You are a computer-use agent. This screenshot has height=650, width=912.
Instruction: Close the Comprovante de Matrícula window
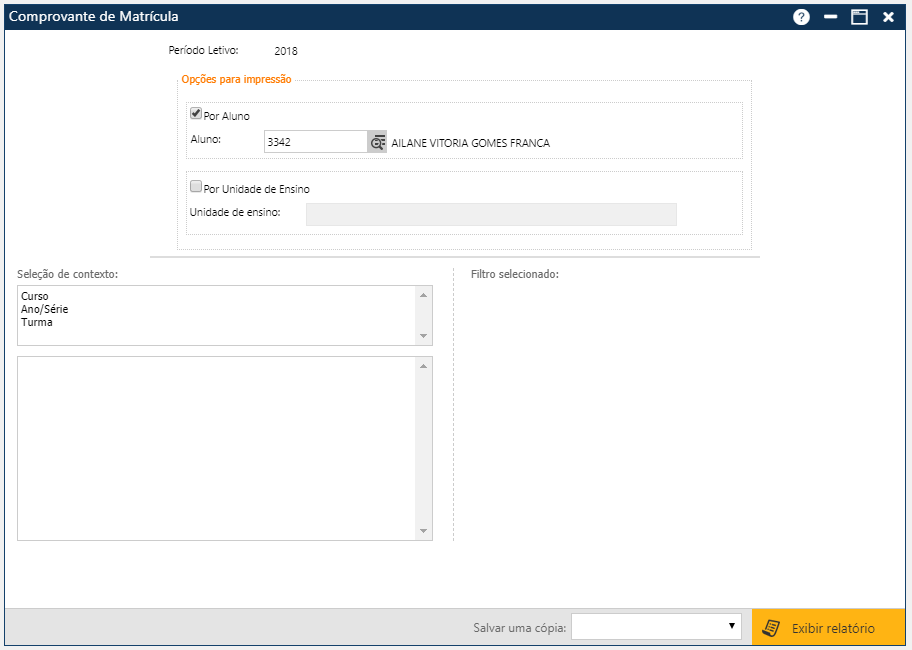click(x=888, y=17)
